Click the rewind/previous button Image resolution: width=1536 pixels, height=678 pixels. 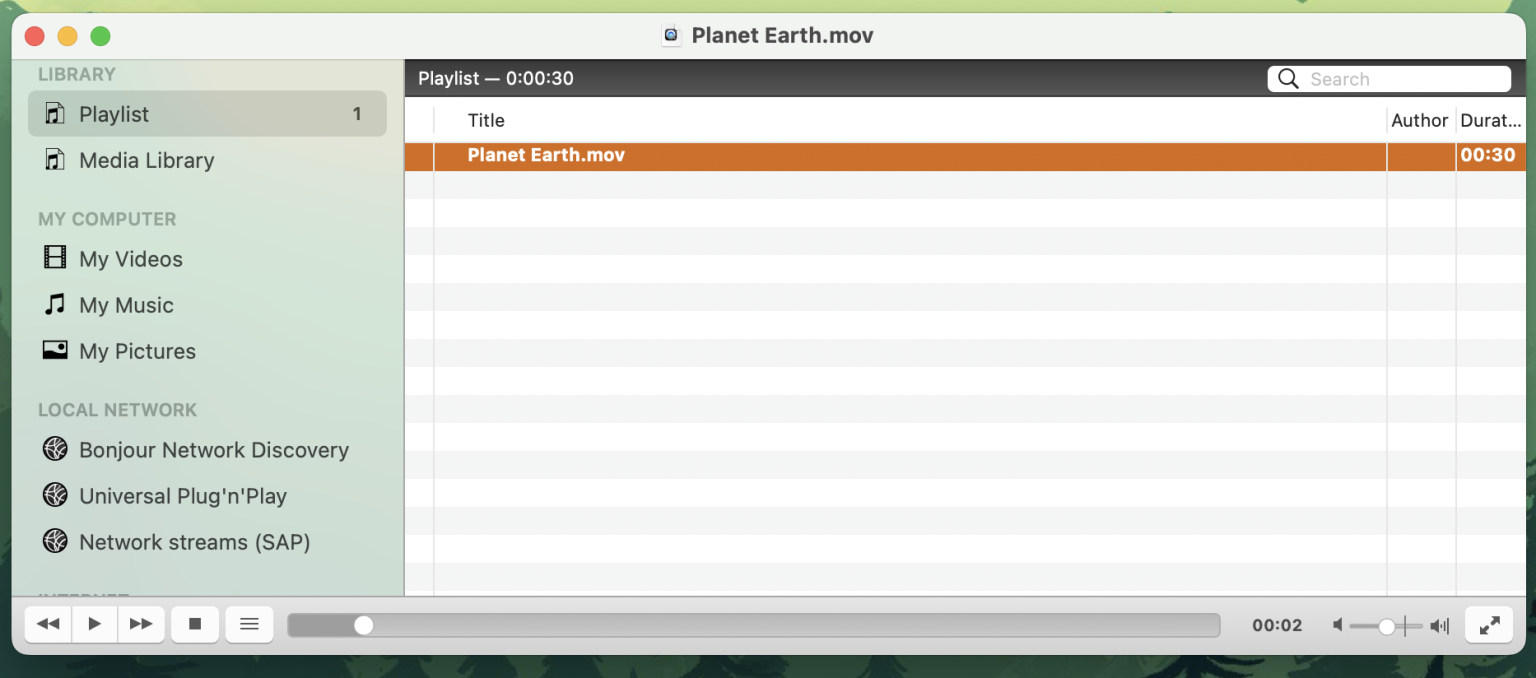[x=48, y=624]
